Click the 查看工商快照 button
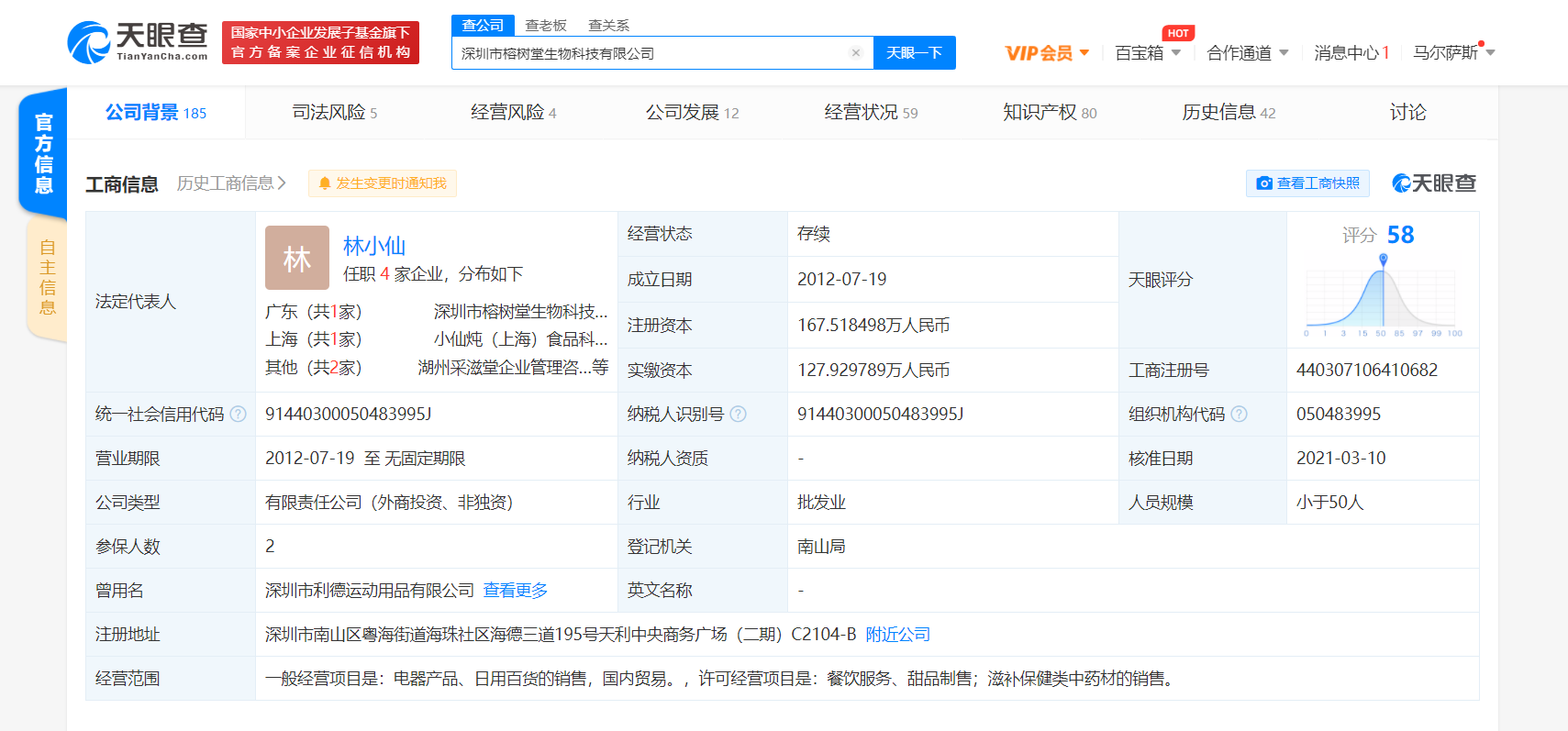The image size is (1568, 731). (1307, 183)
